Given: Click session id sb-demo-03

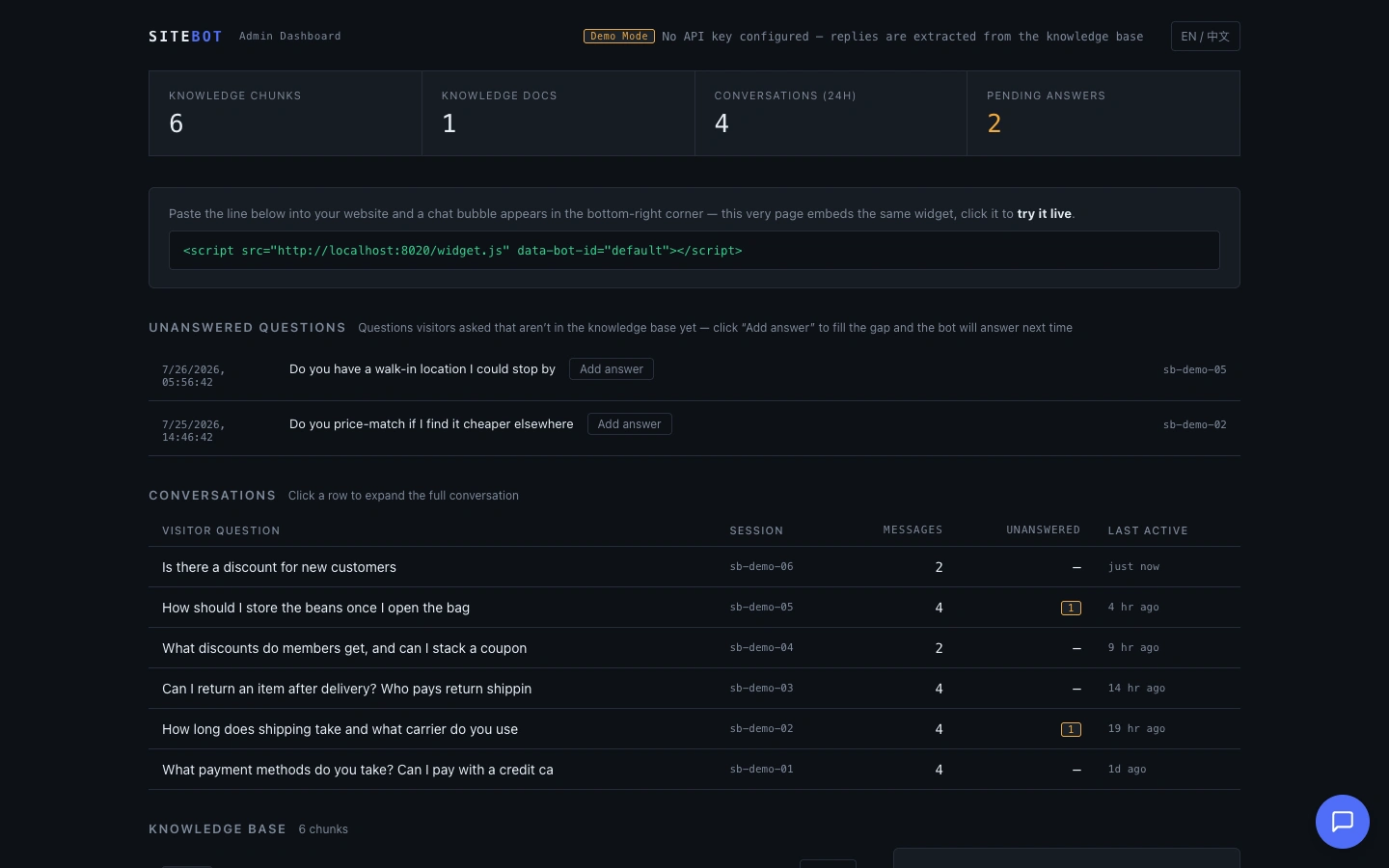Looking at the screenshot, I should [x=761, y=689].
